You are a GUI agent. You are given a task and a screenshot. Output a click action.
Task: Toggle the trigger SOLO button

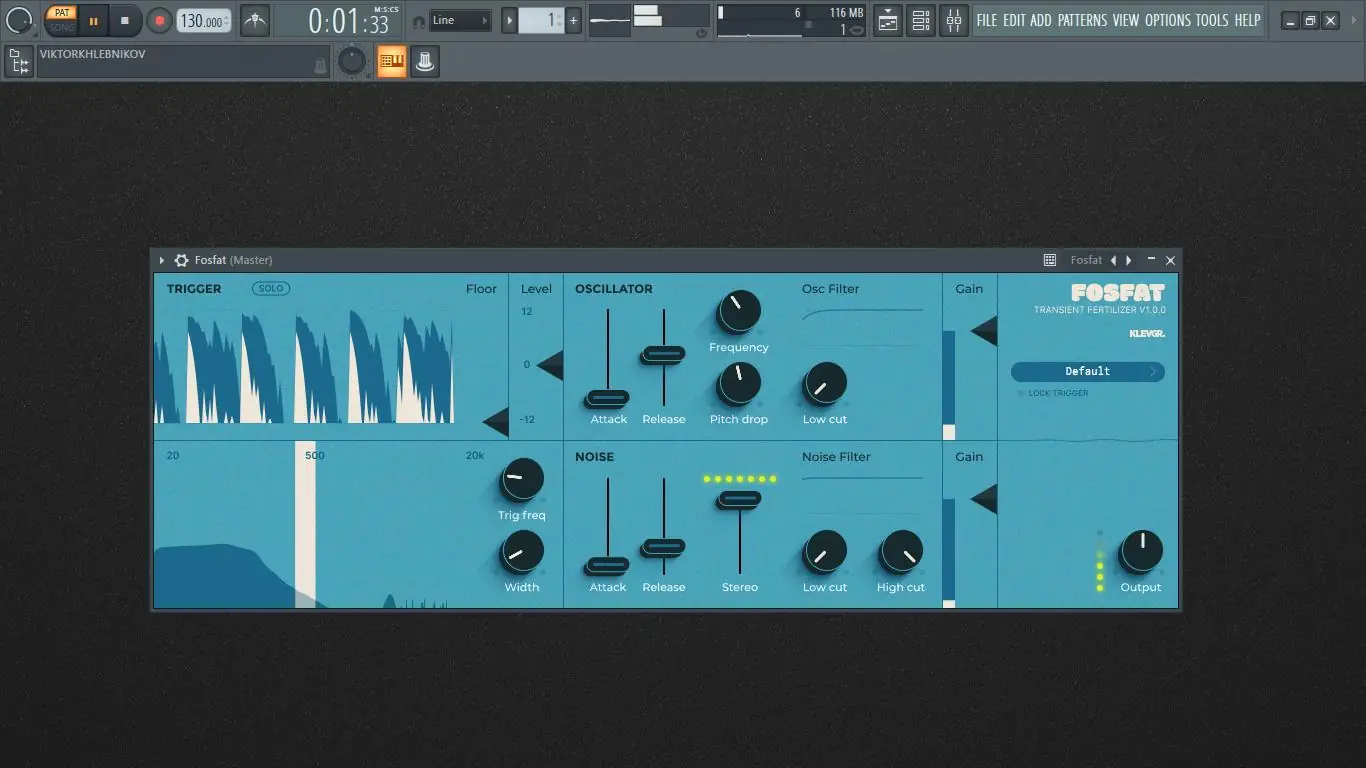pyautogui.click(x=270, y=288)
